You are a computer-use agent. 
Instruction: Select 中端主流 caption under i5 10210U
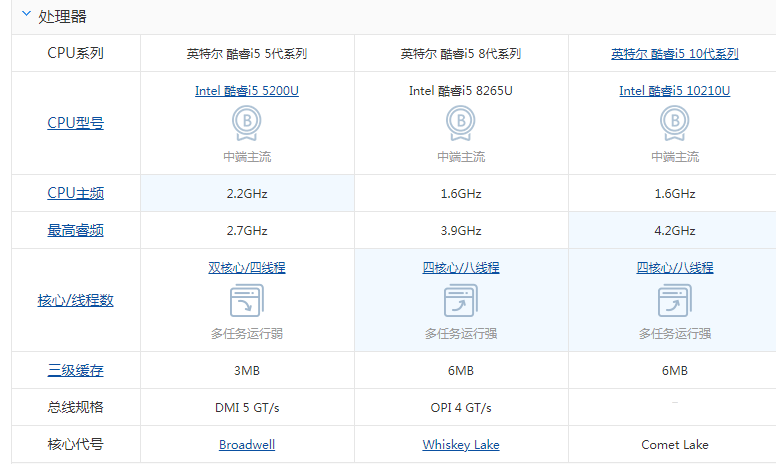click(675, 157)
